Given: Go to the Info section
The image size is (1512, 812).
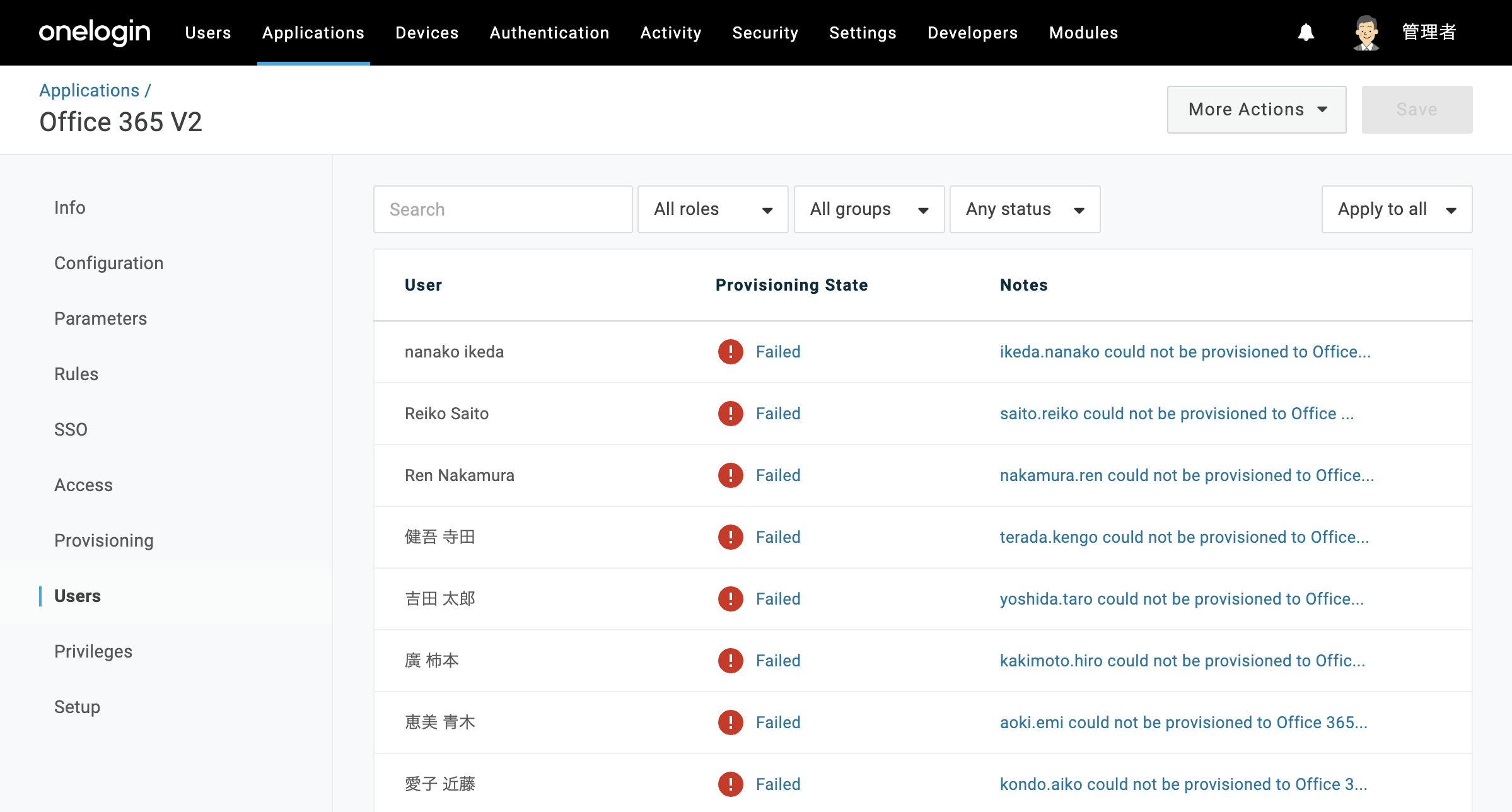Looking at the screenshot, I should tap(70, 207).
